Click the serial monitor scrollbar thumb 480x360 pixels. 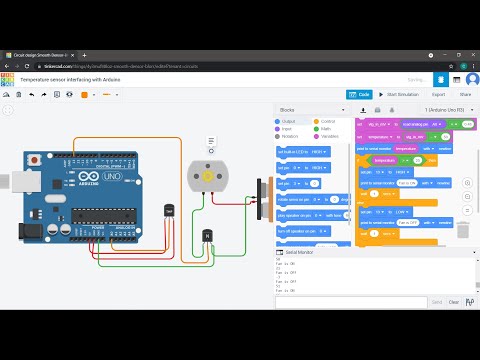[478, 285]
